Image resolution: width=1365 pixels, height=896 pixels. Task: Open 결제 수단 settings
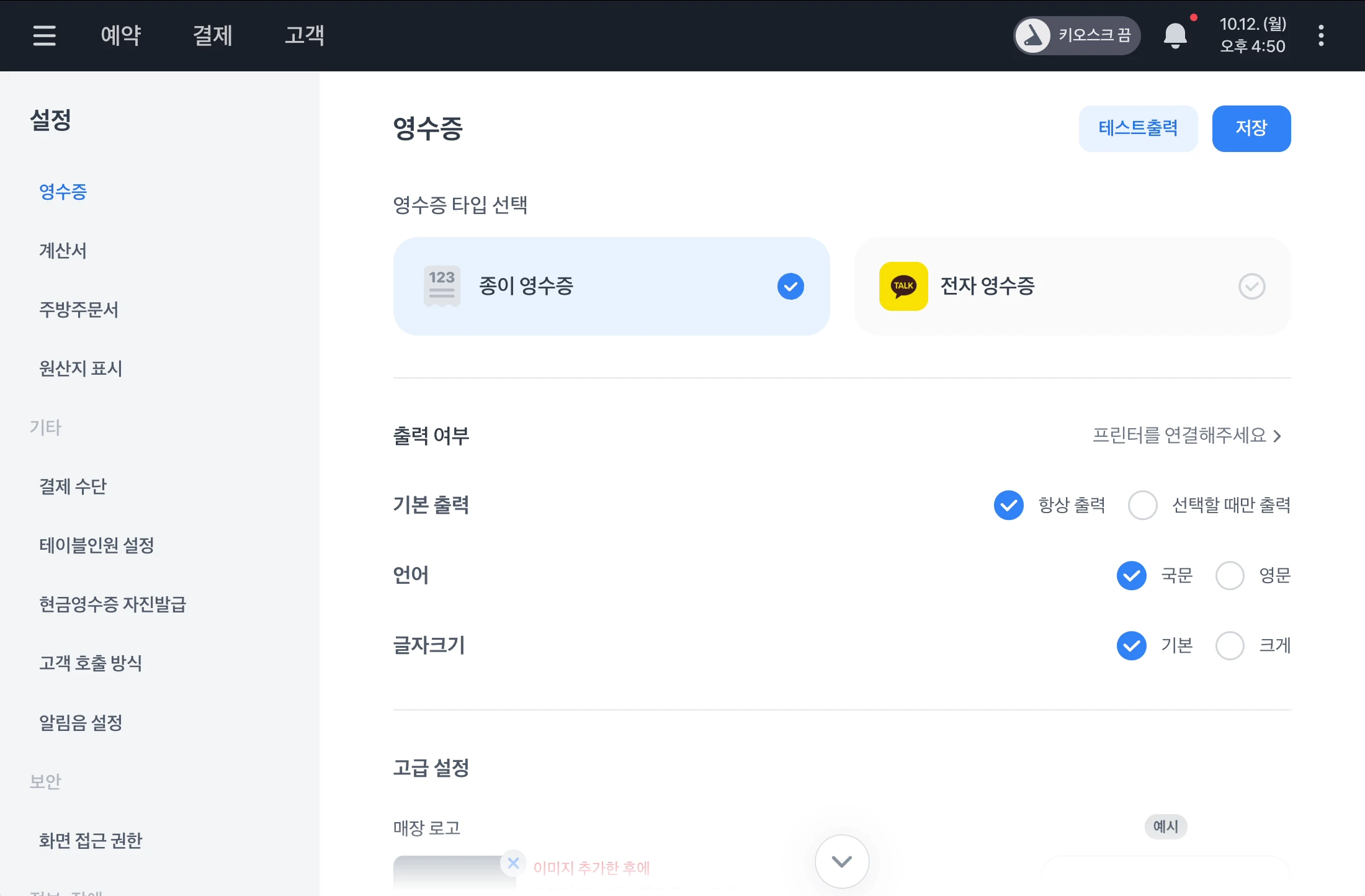pos(73,486)
